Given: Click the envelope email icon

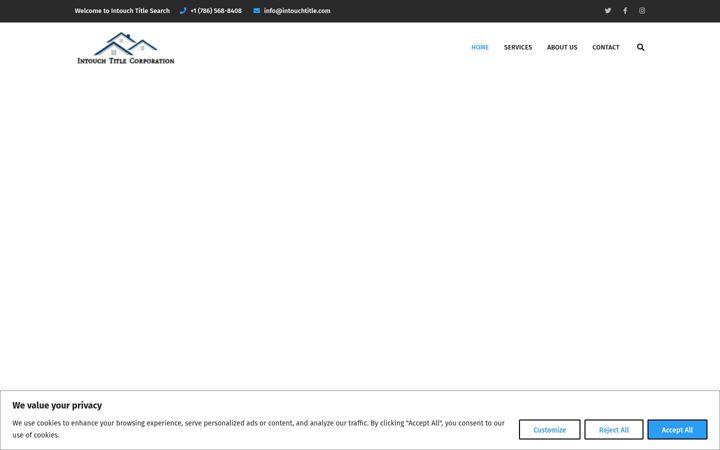Looking at the screenshot, I should (x=256, y=11).
